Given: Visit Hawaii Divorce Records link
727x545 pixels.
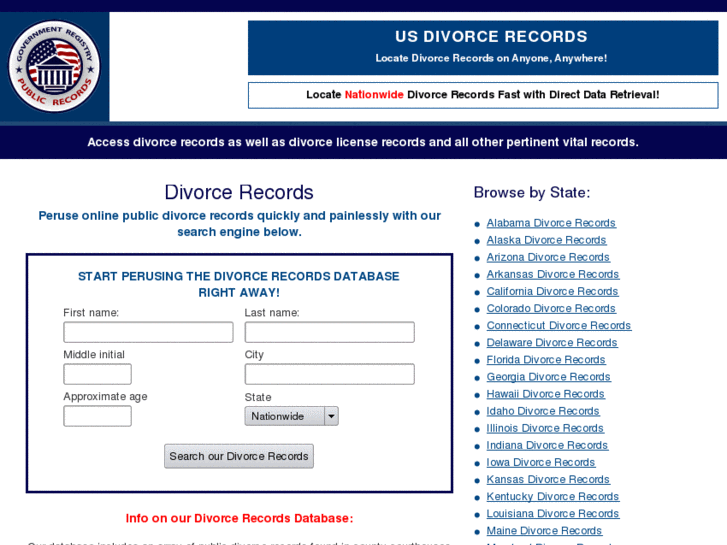Looking at the screenshot, I should click(545, 394).
